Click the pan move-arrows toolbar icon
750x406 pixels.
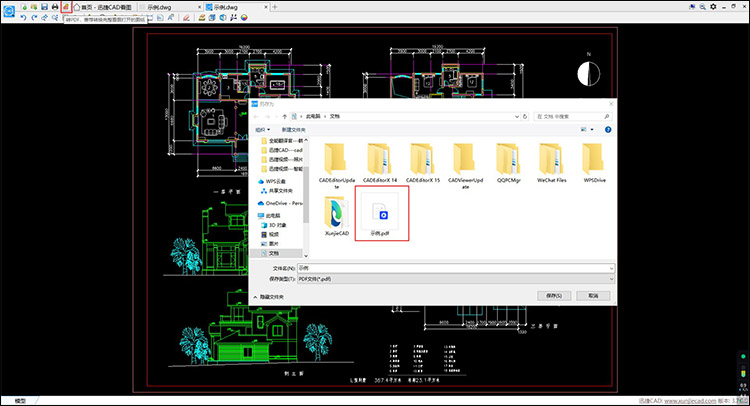44,18
